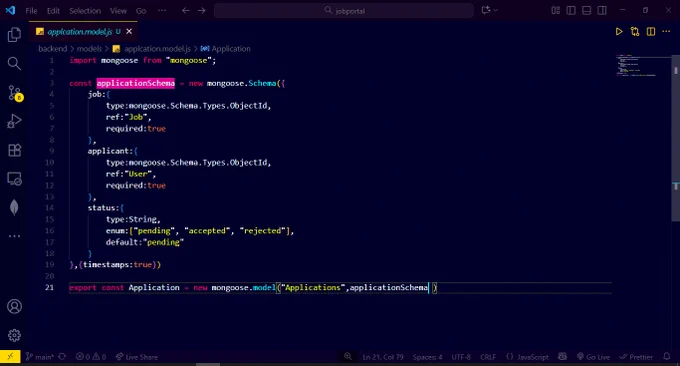Image resolution: width=680 pixels, height=366 pixels.
Task: Click the zoom magnifier status bar icon
Action: click(x=348, y=356)
